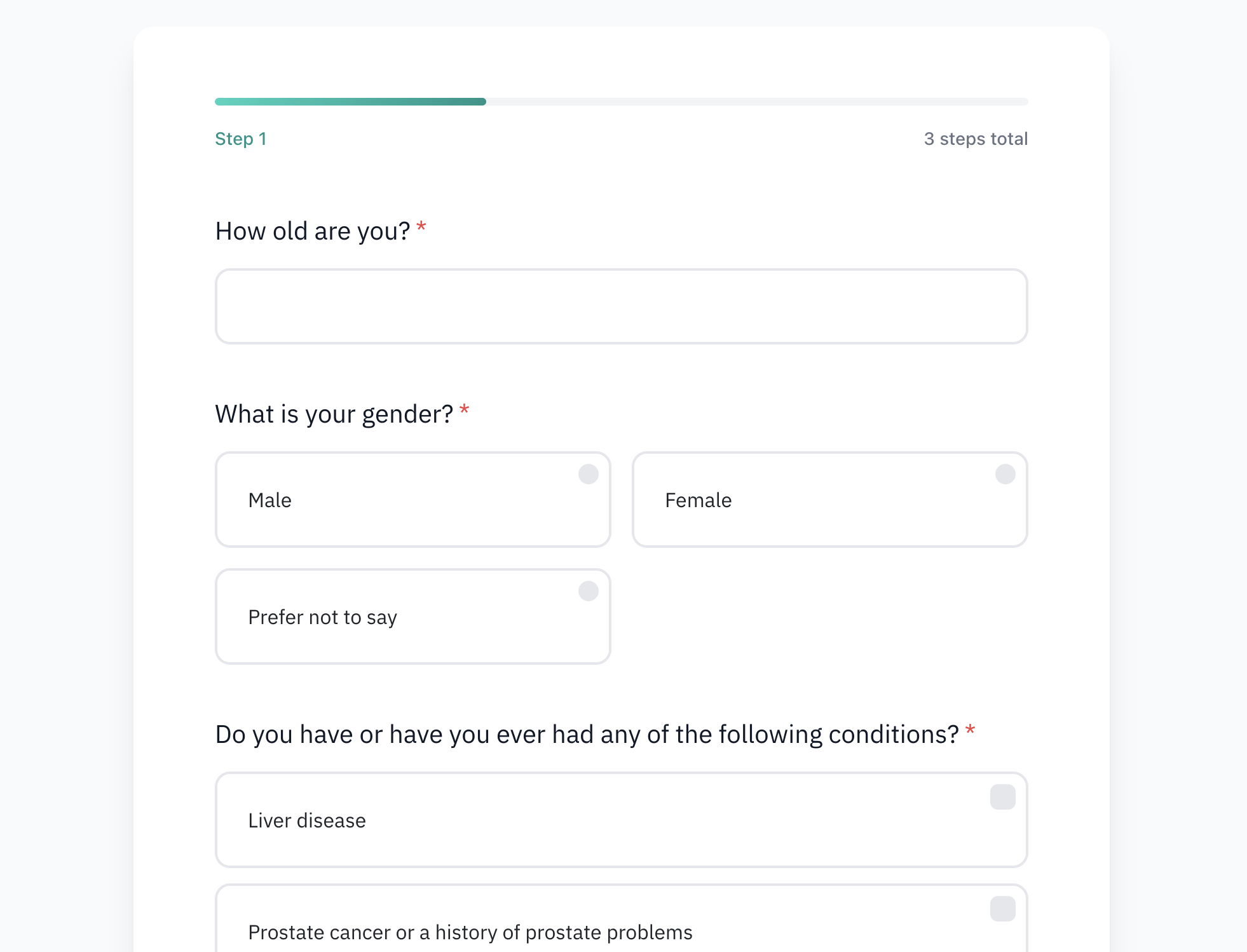The width and height of the screenshot is (1247, 952).
Task: Click the age input field
Action: coord(621,306)
